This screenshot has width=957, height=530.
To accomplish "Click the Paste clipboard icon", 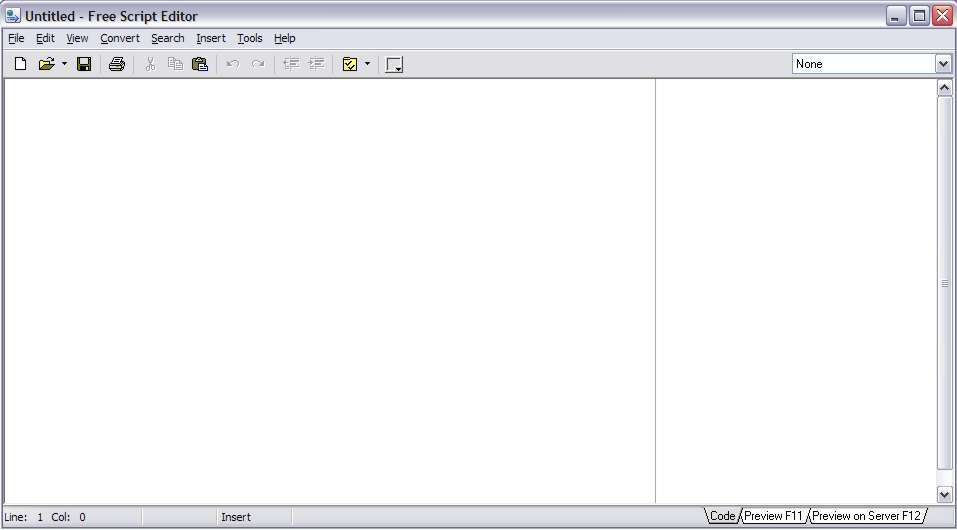I will click(x=200, y=64).
